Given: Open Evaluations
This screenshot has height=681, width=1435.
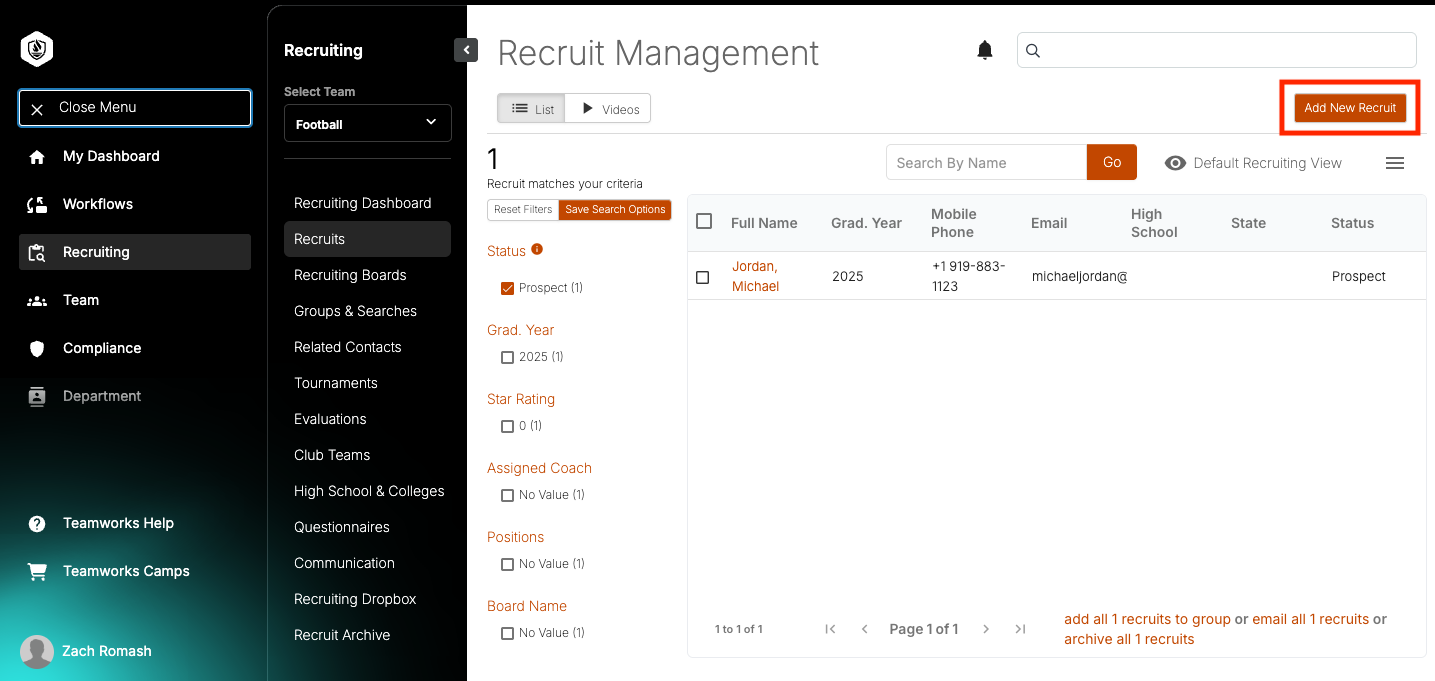Looking at the screenshot, I should click(330, 419).
